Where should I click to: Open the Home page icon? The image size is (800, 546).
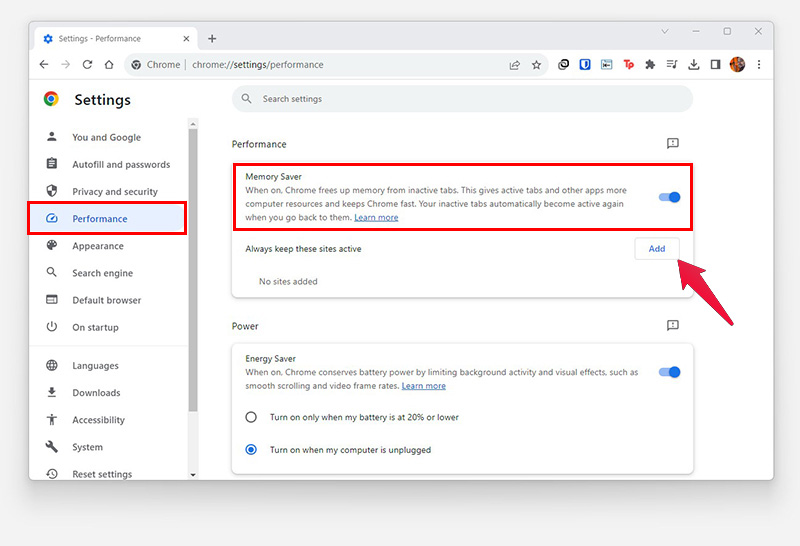pos(109,65)
